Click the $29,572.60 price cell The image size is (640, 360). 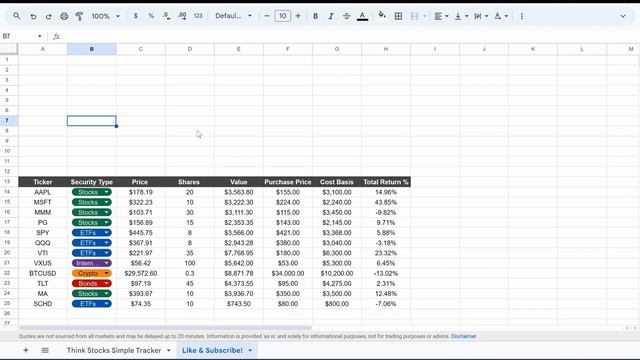click(x=141, y=273)
